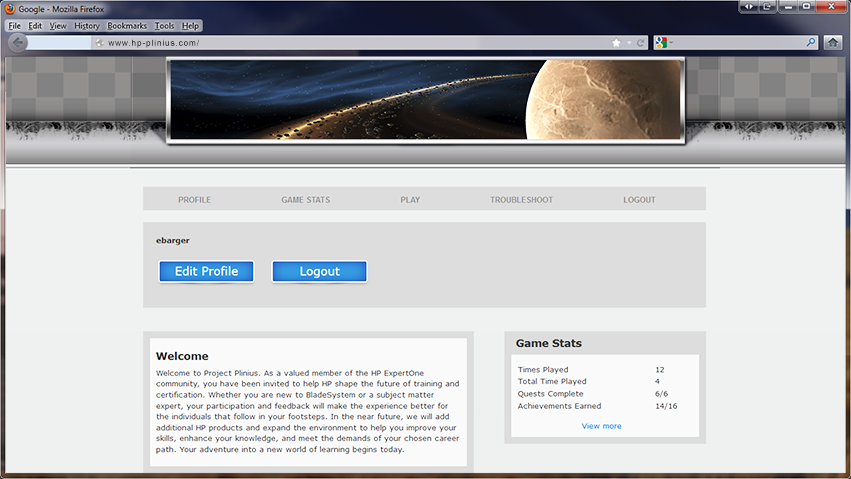This screenshot has height=479, width=851.
Task: Open the Bookmarks menu
Action: click(127, 25)
